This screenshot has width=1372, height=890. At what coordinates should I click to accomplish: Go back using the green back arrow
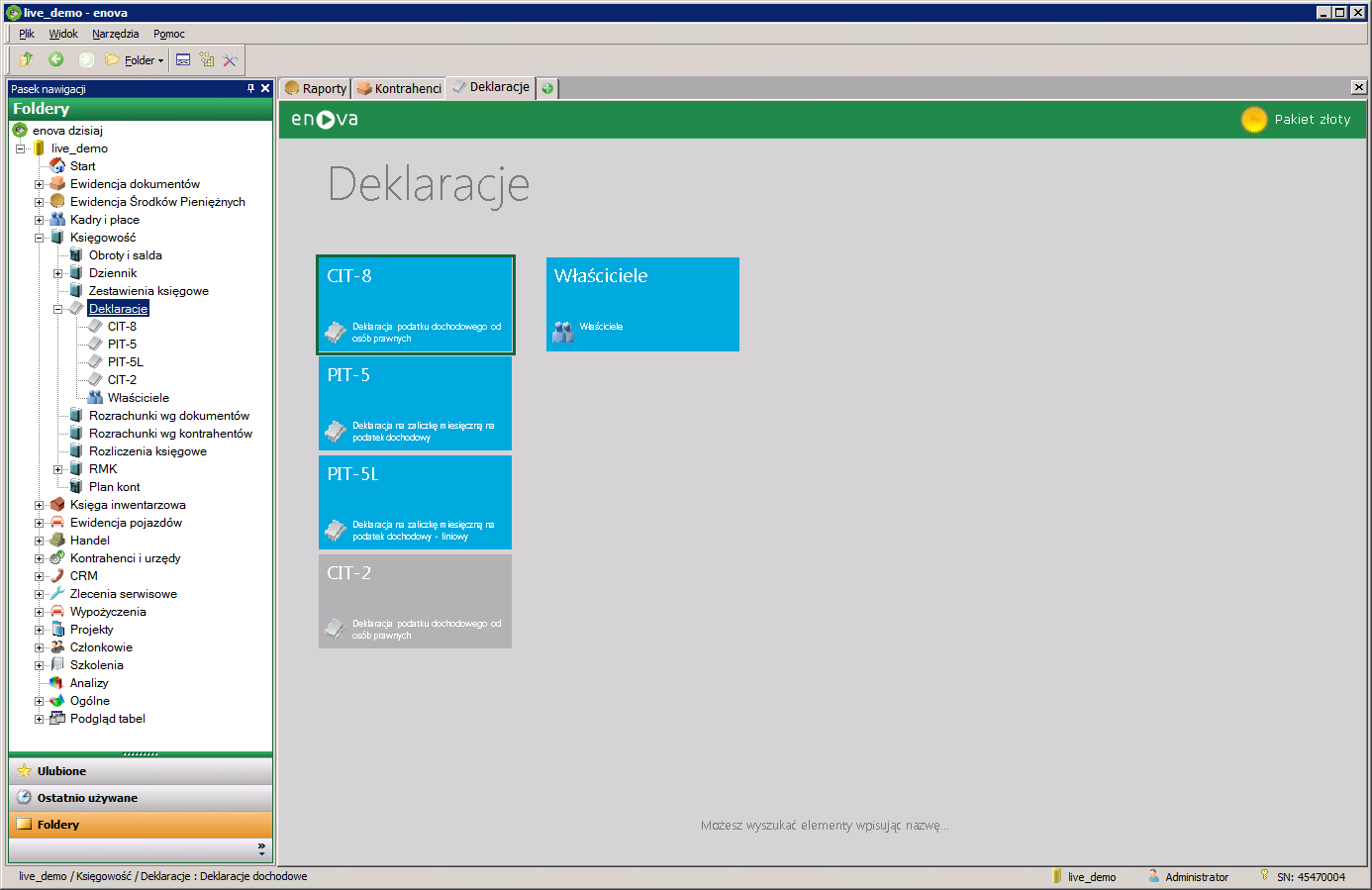[56, 59]
